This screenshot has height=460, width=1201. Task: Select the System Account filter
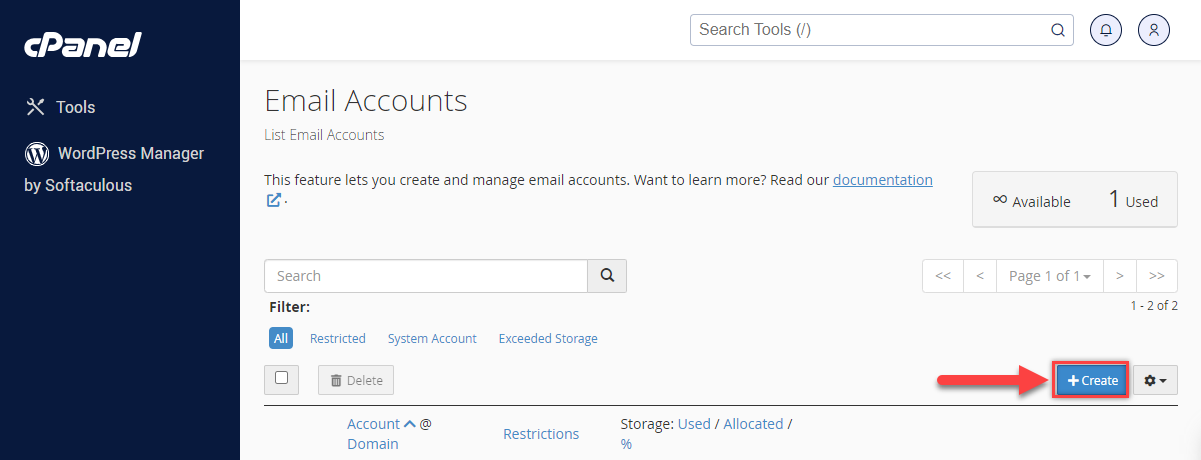click(432, 339)
